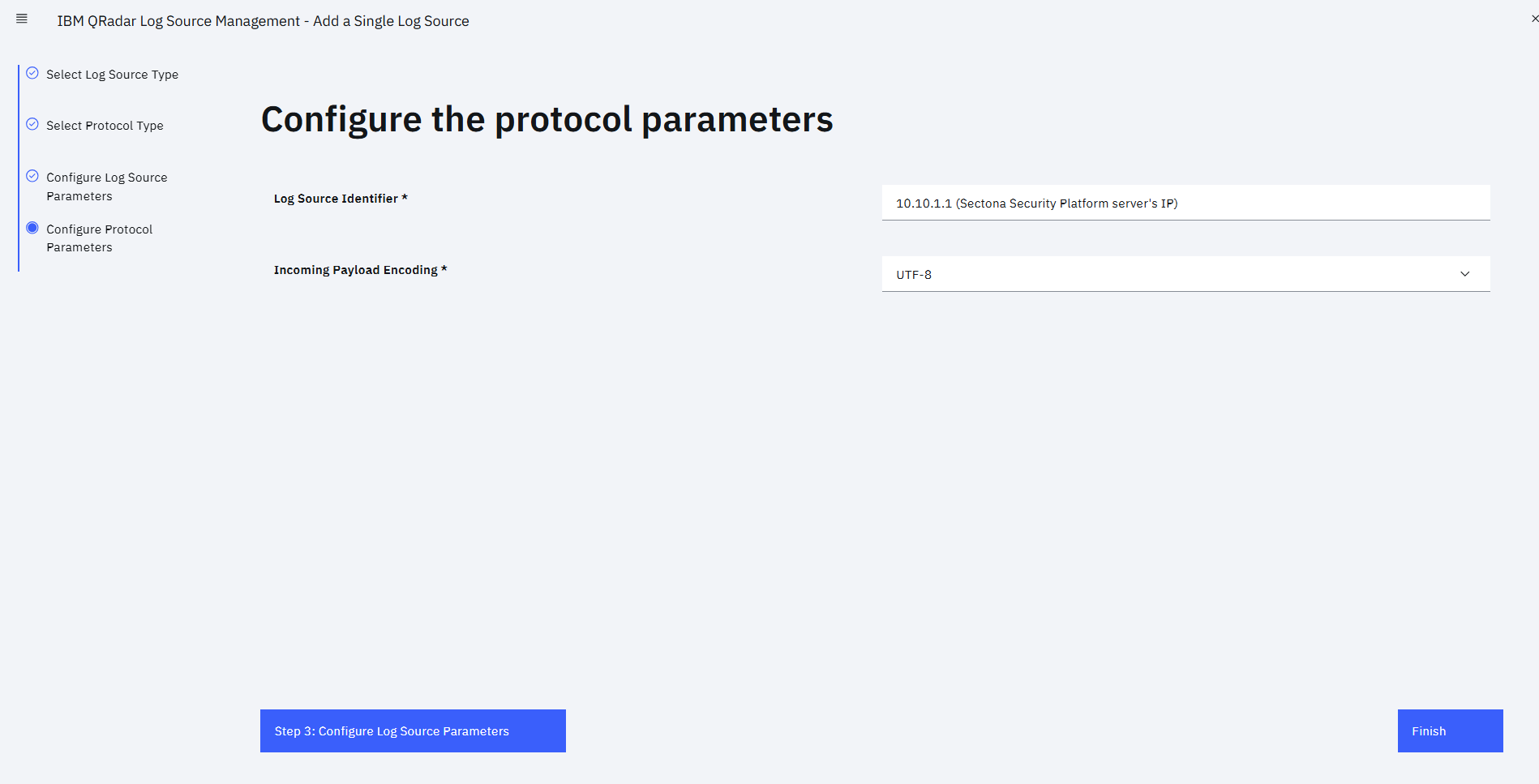Select the completed Select Protocol Type step
This screenshot has height=784, width=1539.
point(104,125)
